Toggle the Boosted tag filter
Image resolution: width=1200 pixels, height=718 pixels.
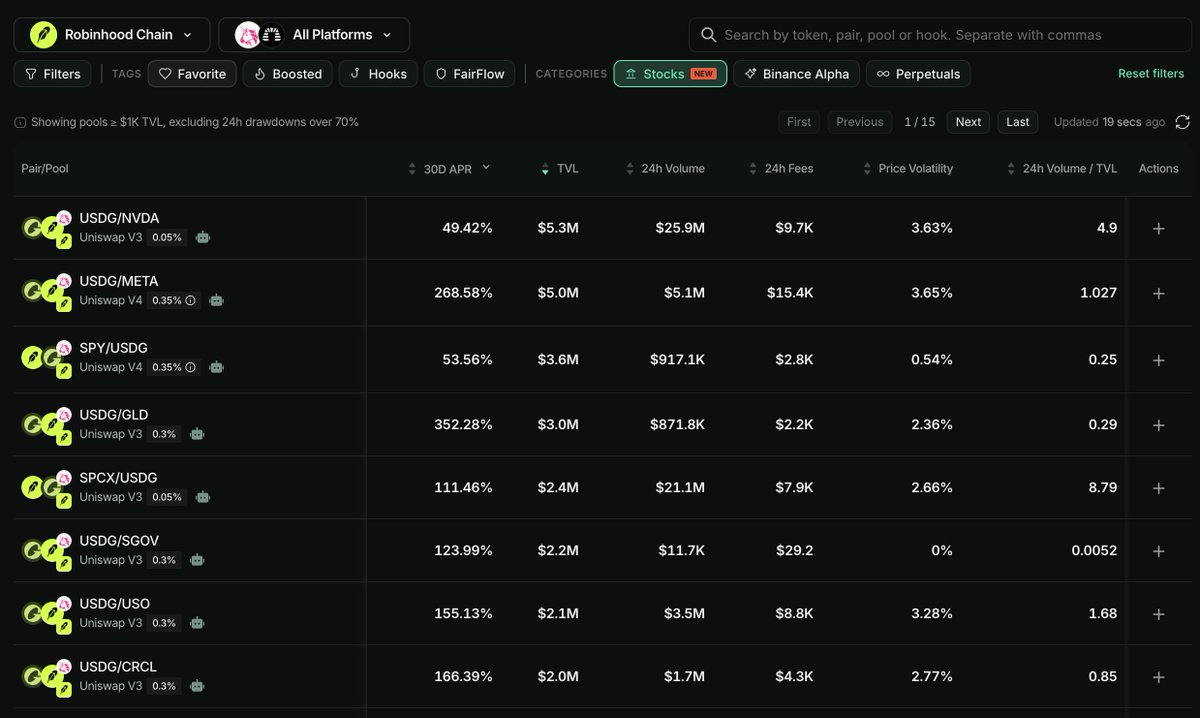288,74
